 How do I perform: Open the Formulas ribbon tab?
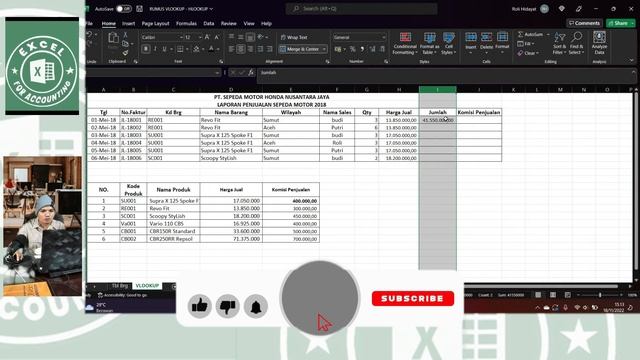coord(186,24)
